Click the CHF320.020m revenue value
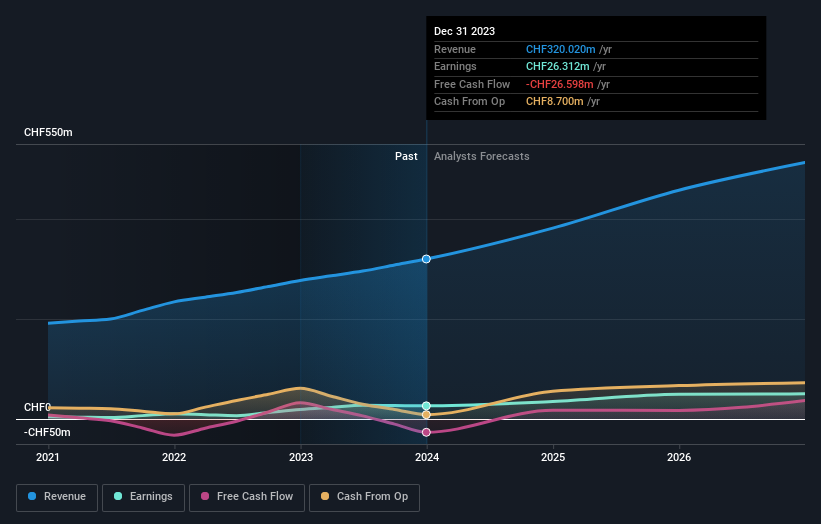Screen dimensions: 821x524 pos(560,49)
